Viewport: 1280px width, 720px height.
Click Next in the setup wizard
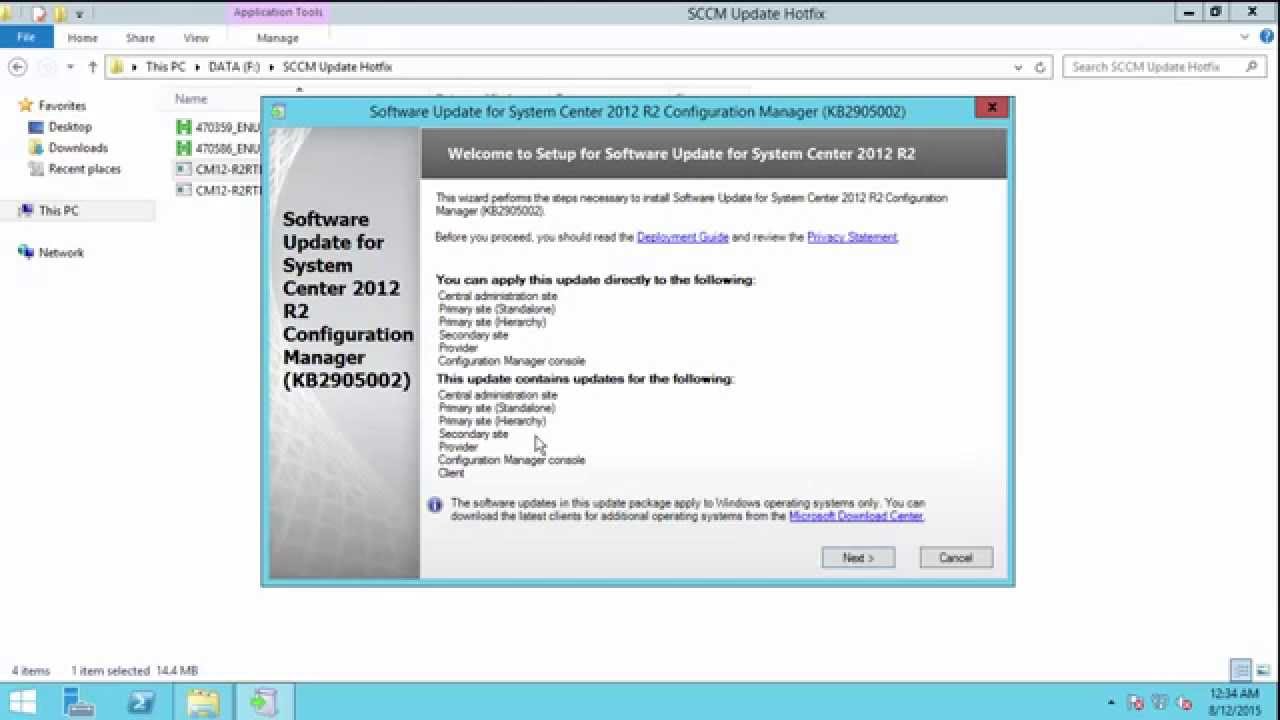point(858,558)
